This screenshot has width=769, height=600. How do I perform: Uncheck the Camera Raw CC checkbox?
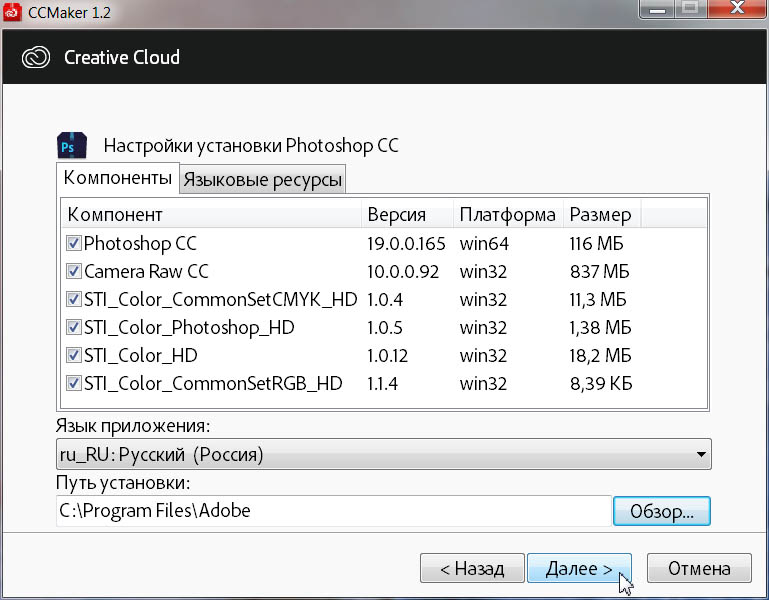click(74, 271)
